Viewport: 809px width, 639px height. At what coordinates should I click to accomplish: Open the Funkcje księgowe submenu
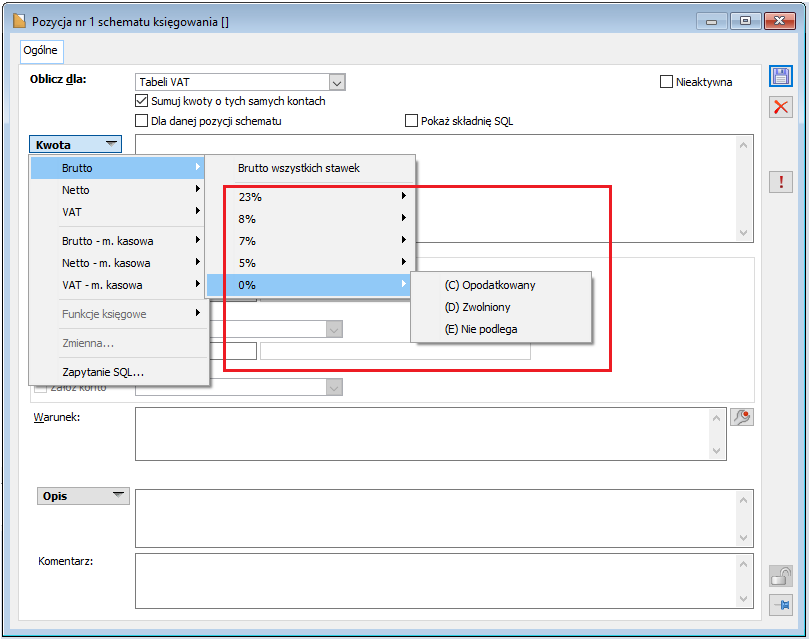pyautogui.click(x=118, y=314)
